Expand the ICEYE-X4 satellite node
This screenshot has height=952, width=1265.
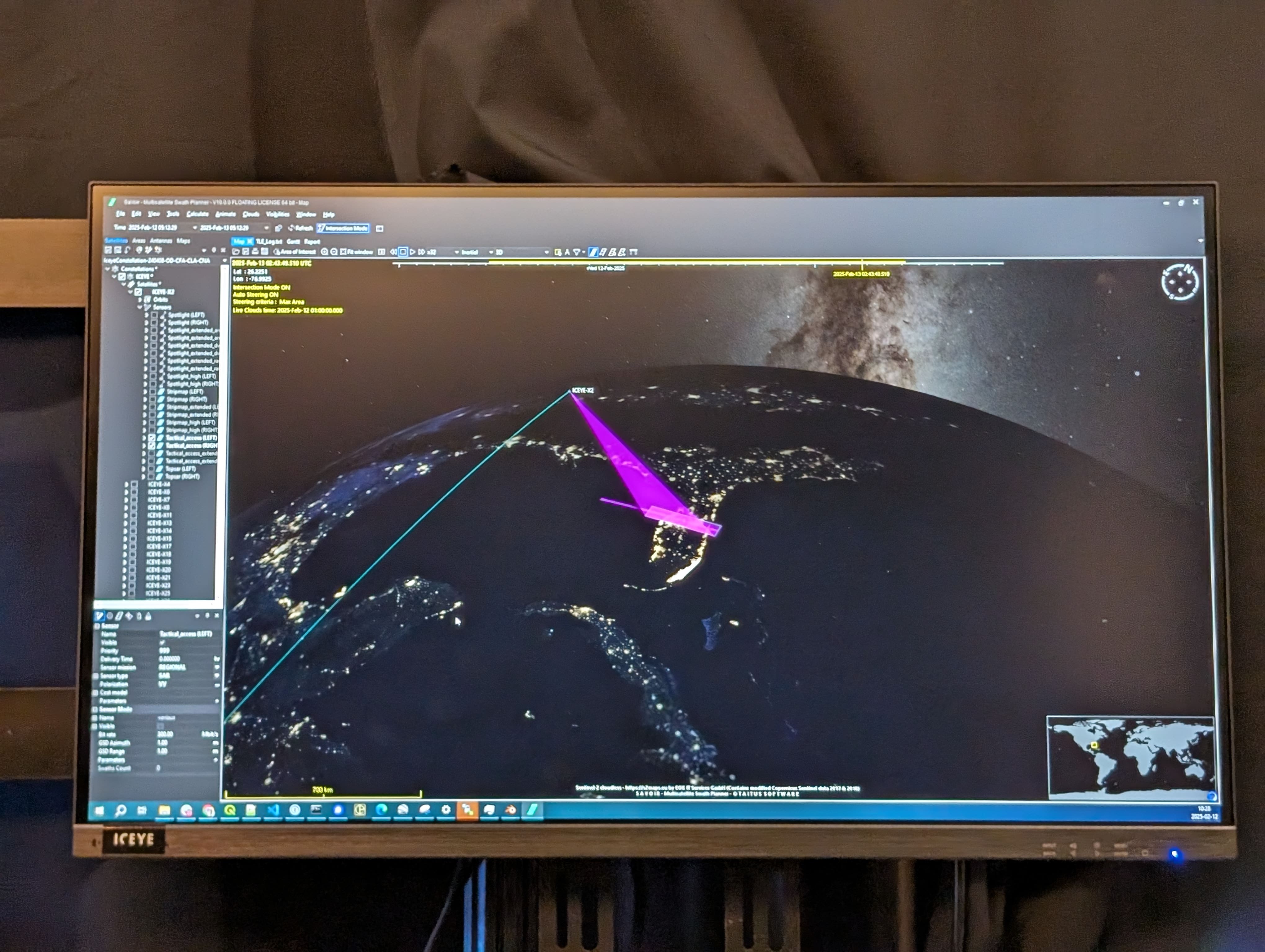(126, 485)
